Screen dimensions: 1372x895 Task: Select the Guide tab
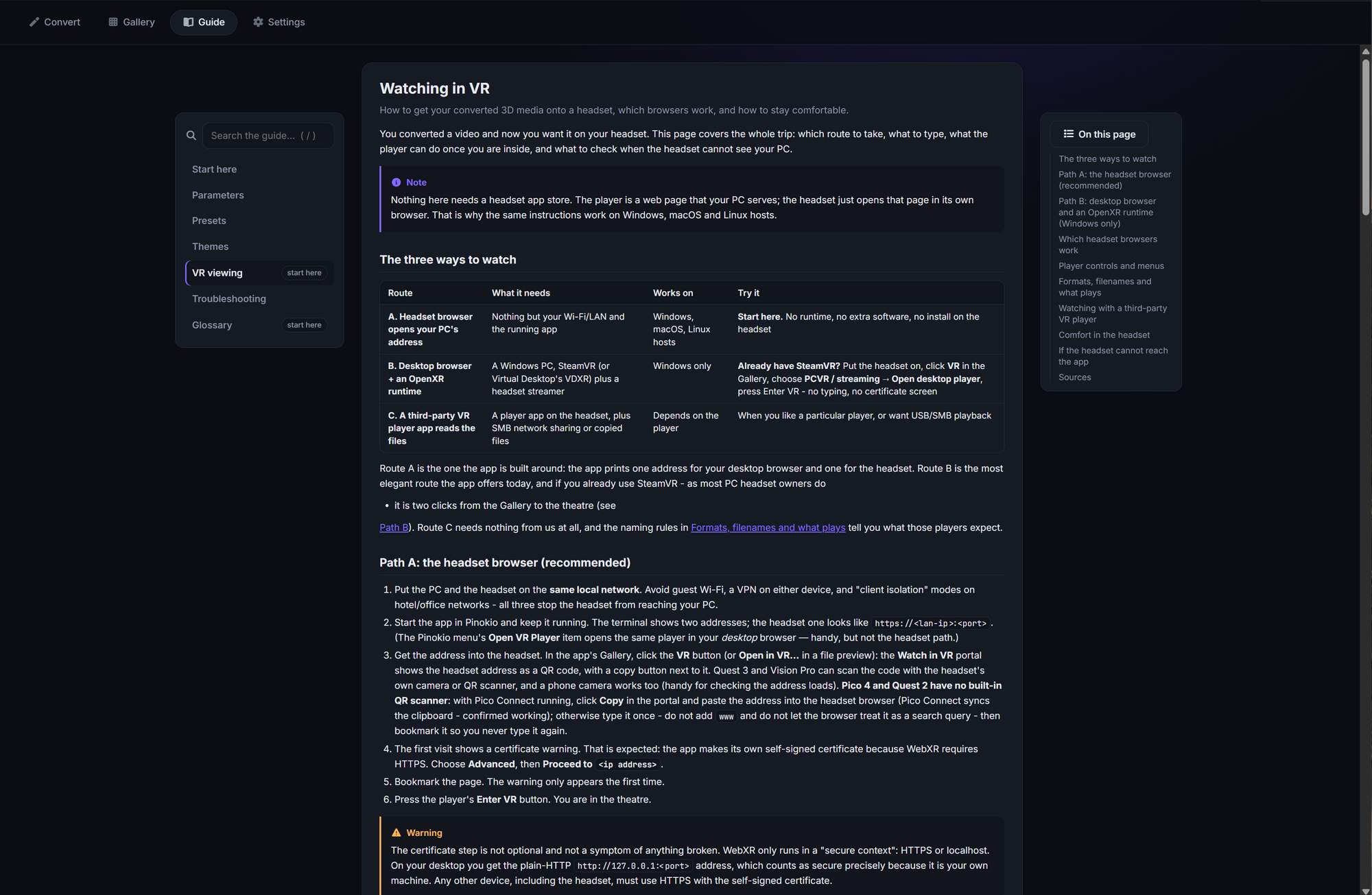click(204, 22)
